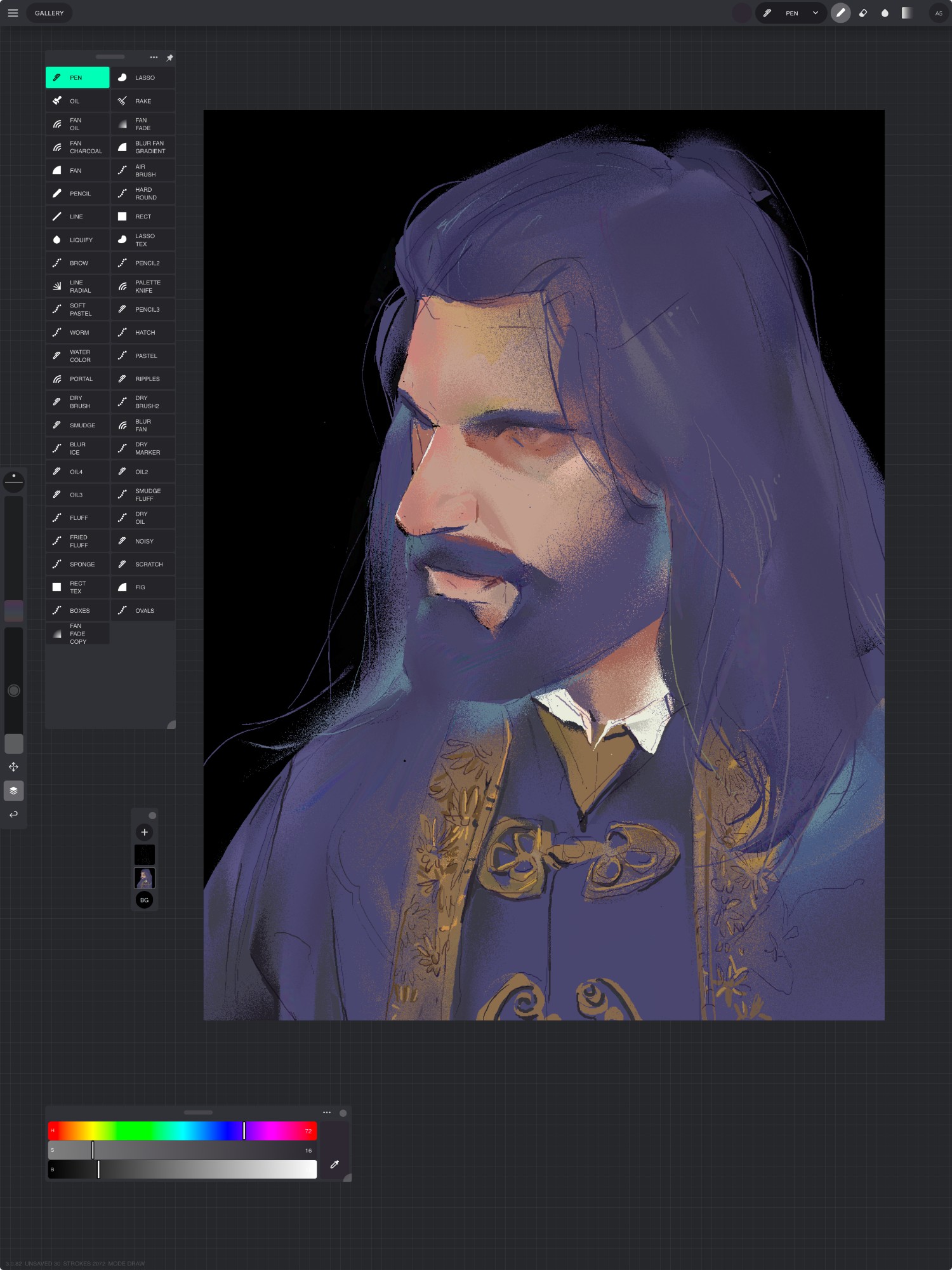
Task: Activate the smudge droplet tool in top bar
Action: pos(885,13)
